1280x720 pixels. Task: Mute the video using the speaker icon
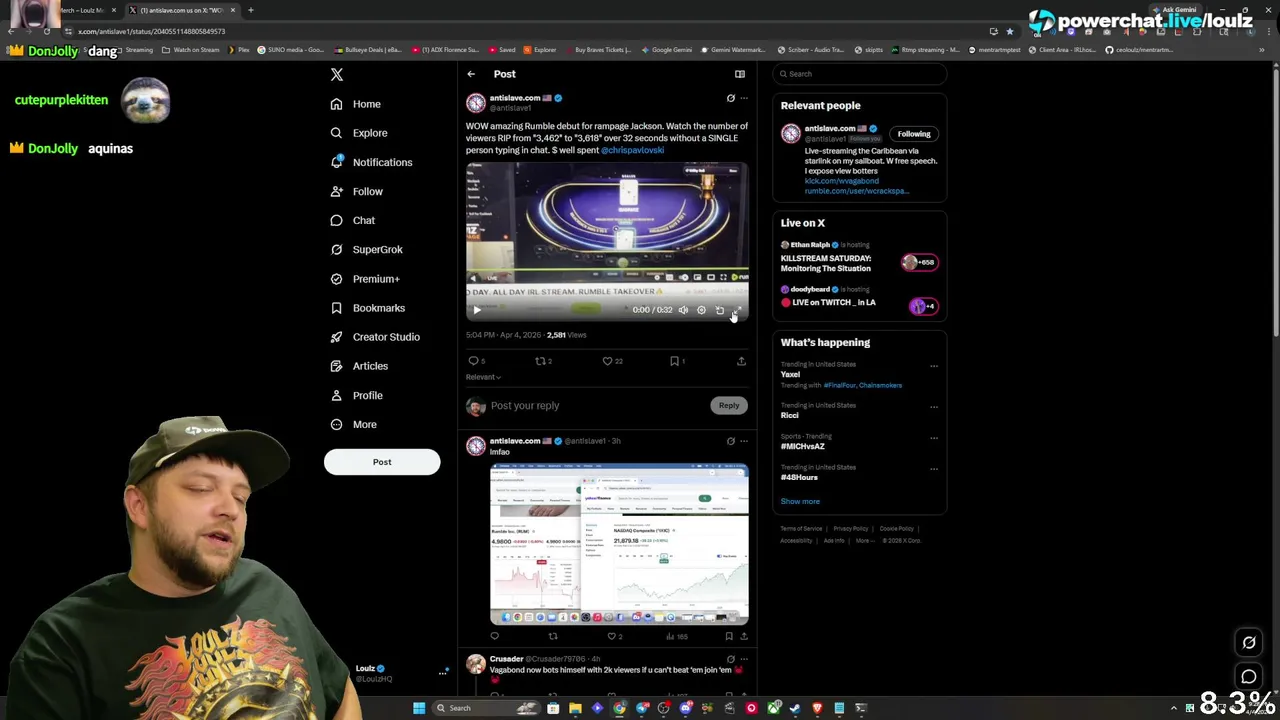click(683, 310)
